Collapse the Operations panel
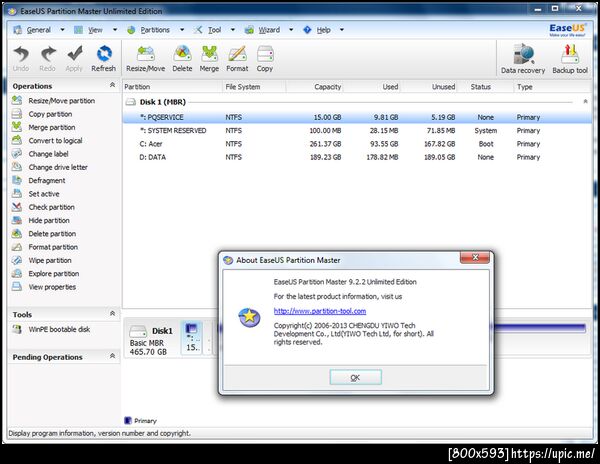 112,85
